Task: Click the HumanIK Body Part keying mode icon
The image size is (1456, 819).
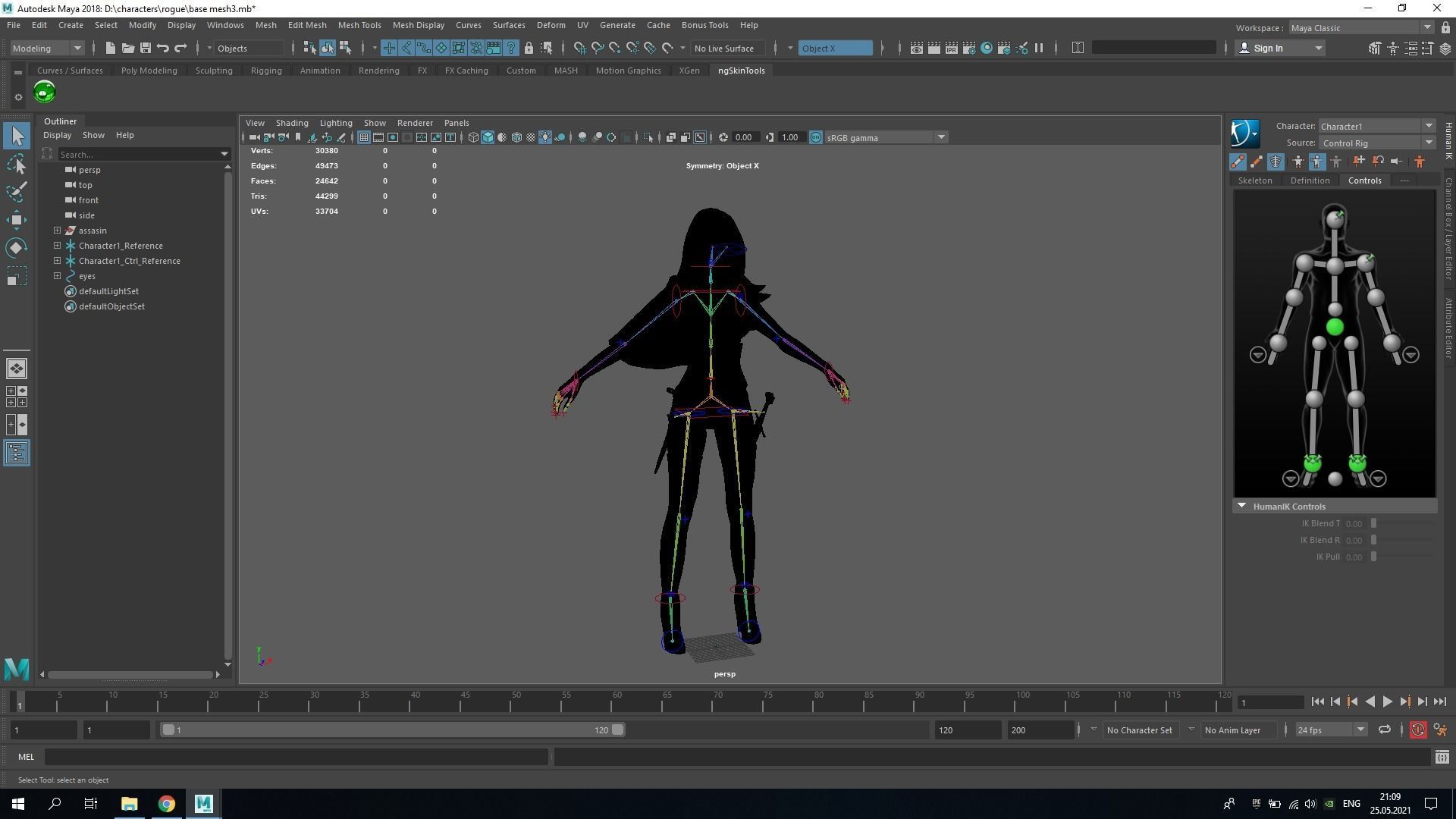Action: [1317, 162]
